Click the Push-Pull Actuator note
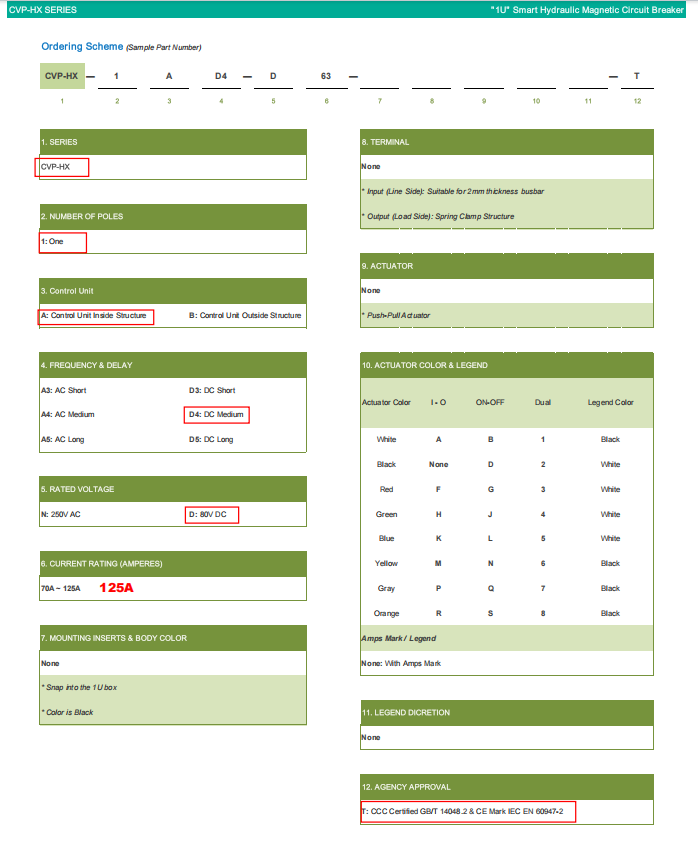The width and height of the screenshot is (698, 849). tap(397, 315)
